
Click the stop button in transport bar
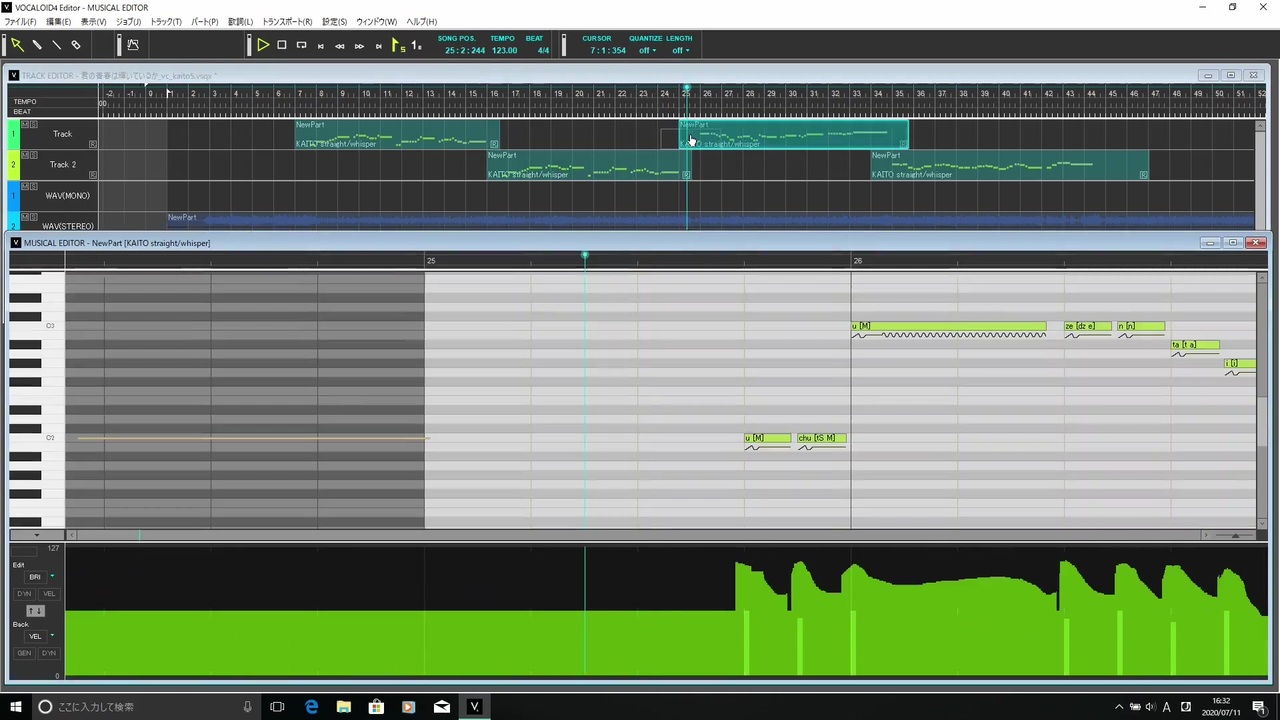coord(282,45)
